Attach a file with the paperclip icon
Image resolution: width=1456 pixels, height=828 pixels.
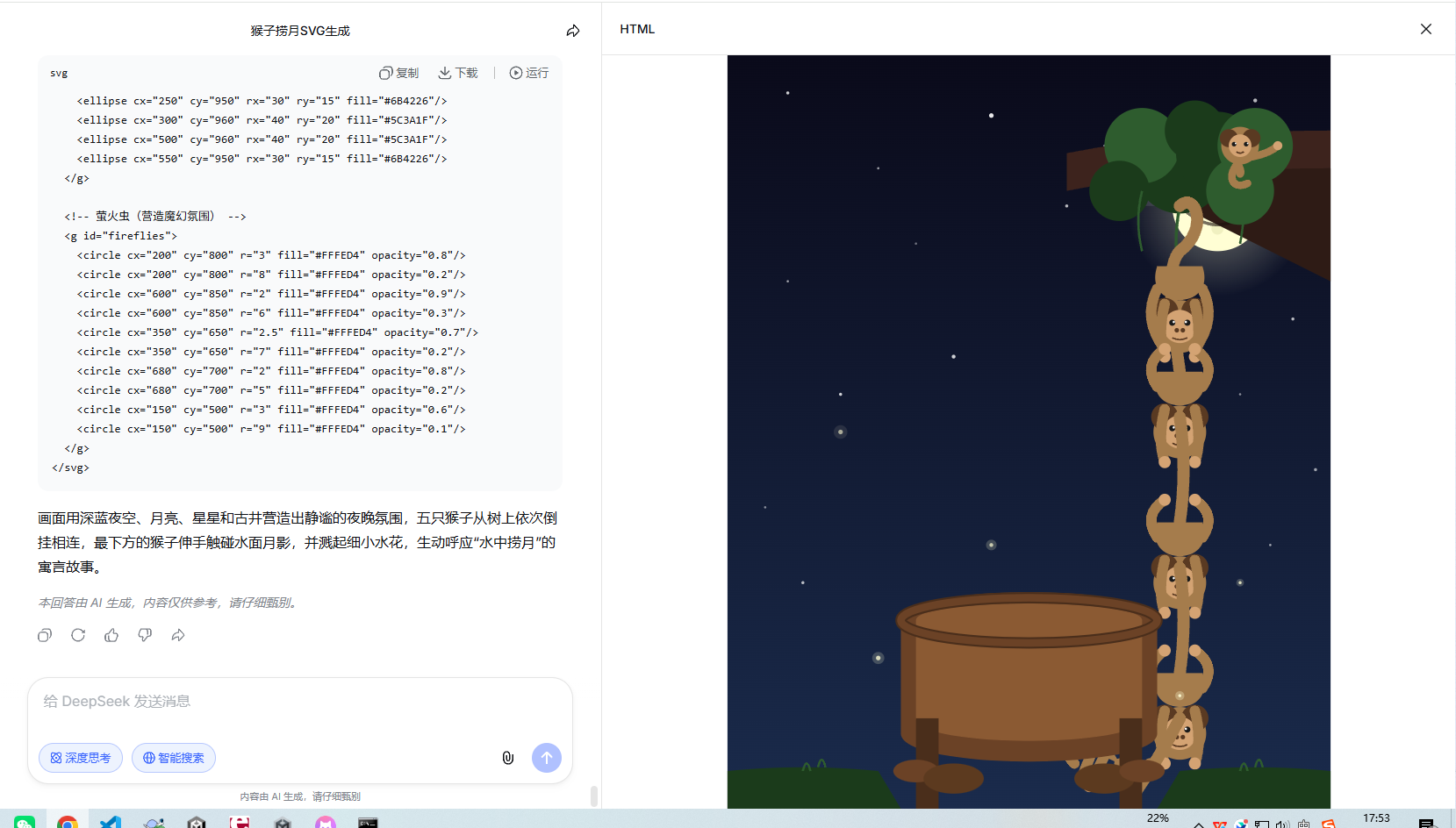coord(507,758)
